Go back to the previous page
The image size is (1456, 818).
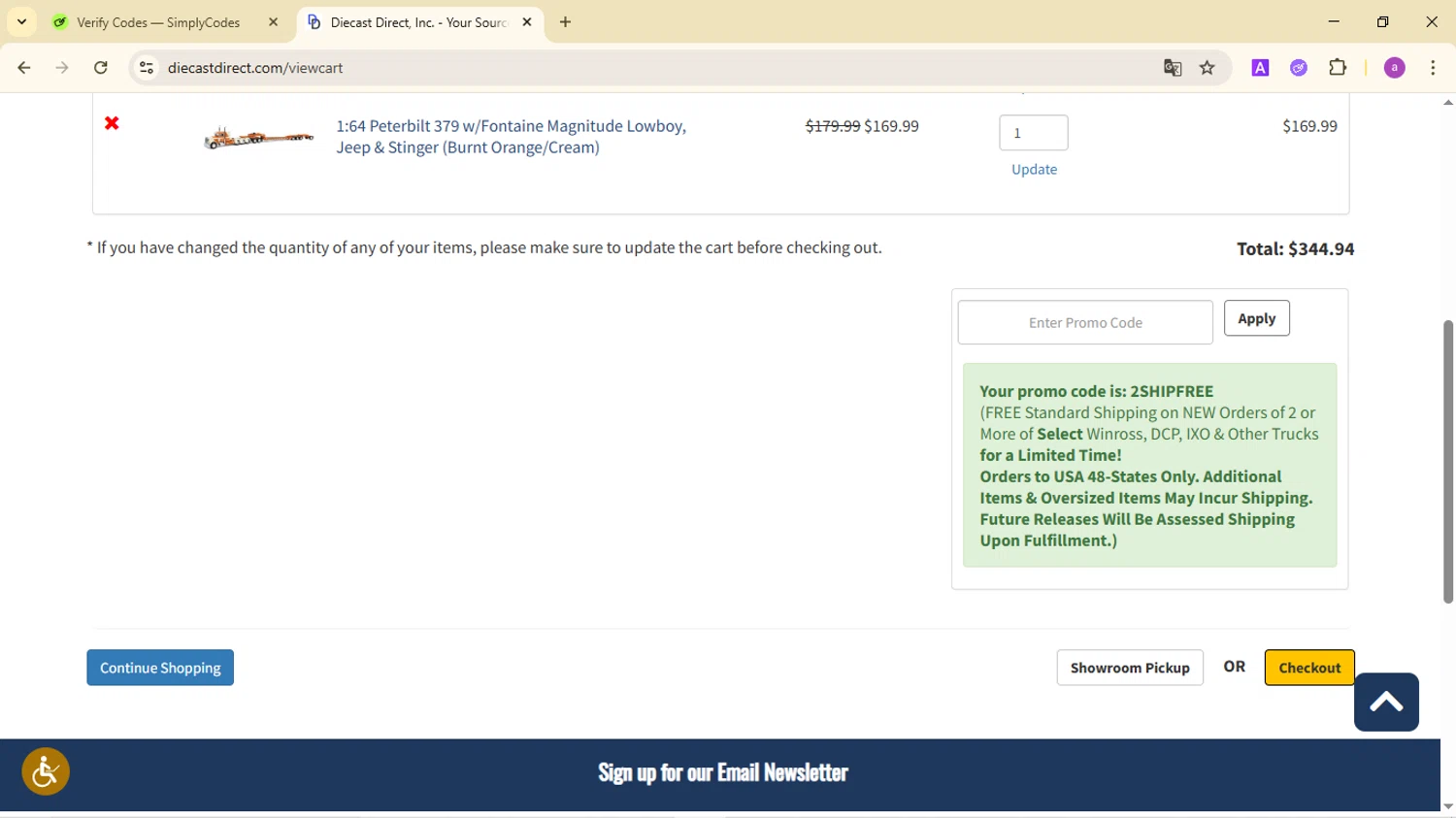point(24,68)
